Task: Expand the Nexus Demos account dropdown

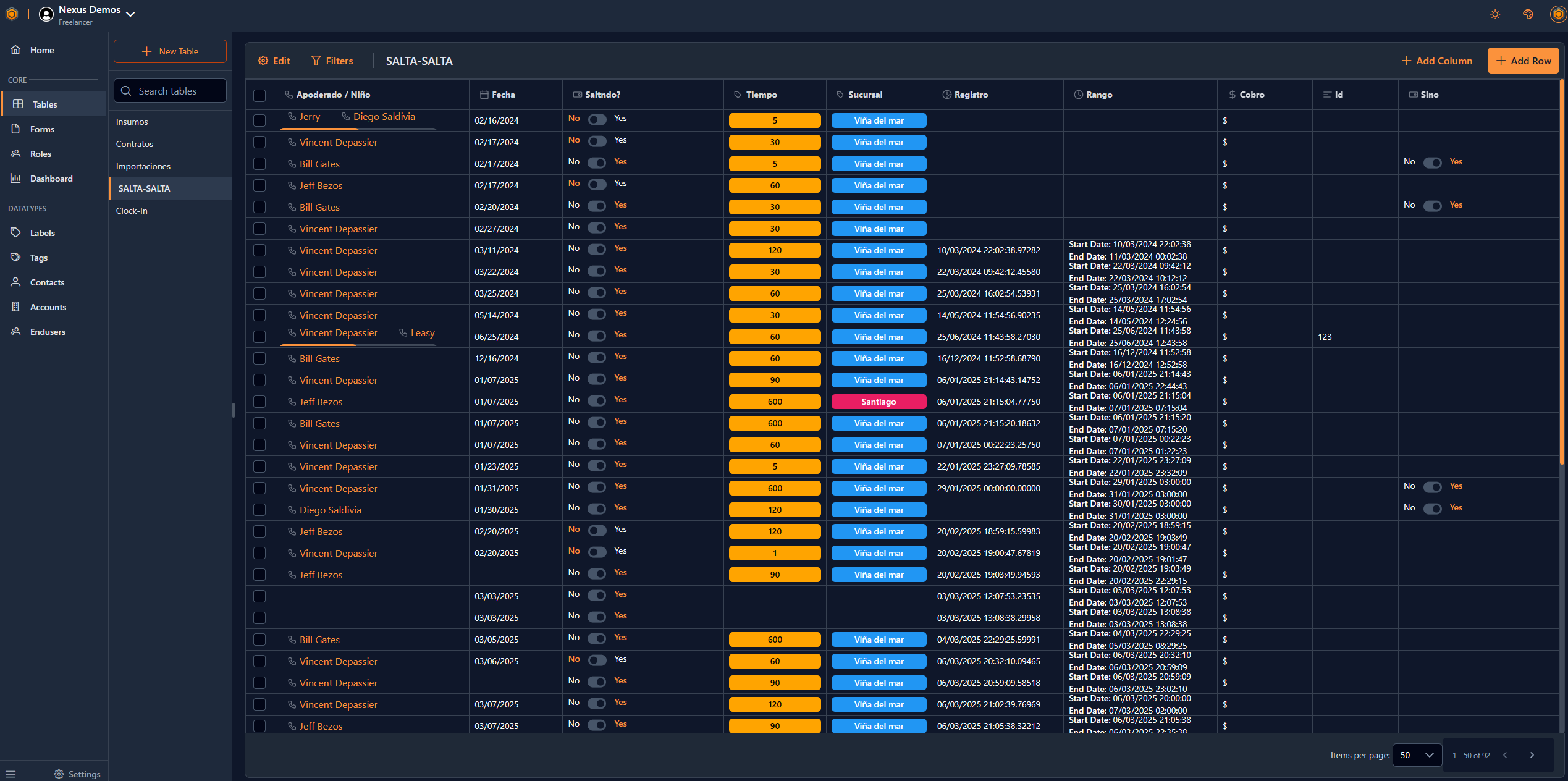Action: pos(130,14)
